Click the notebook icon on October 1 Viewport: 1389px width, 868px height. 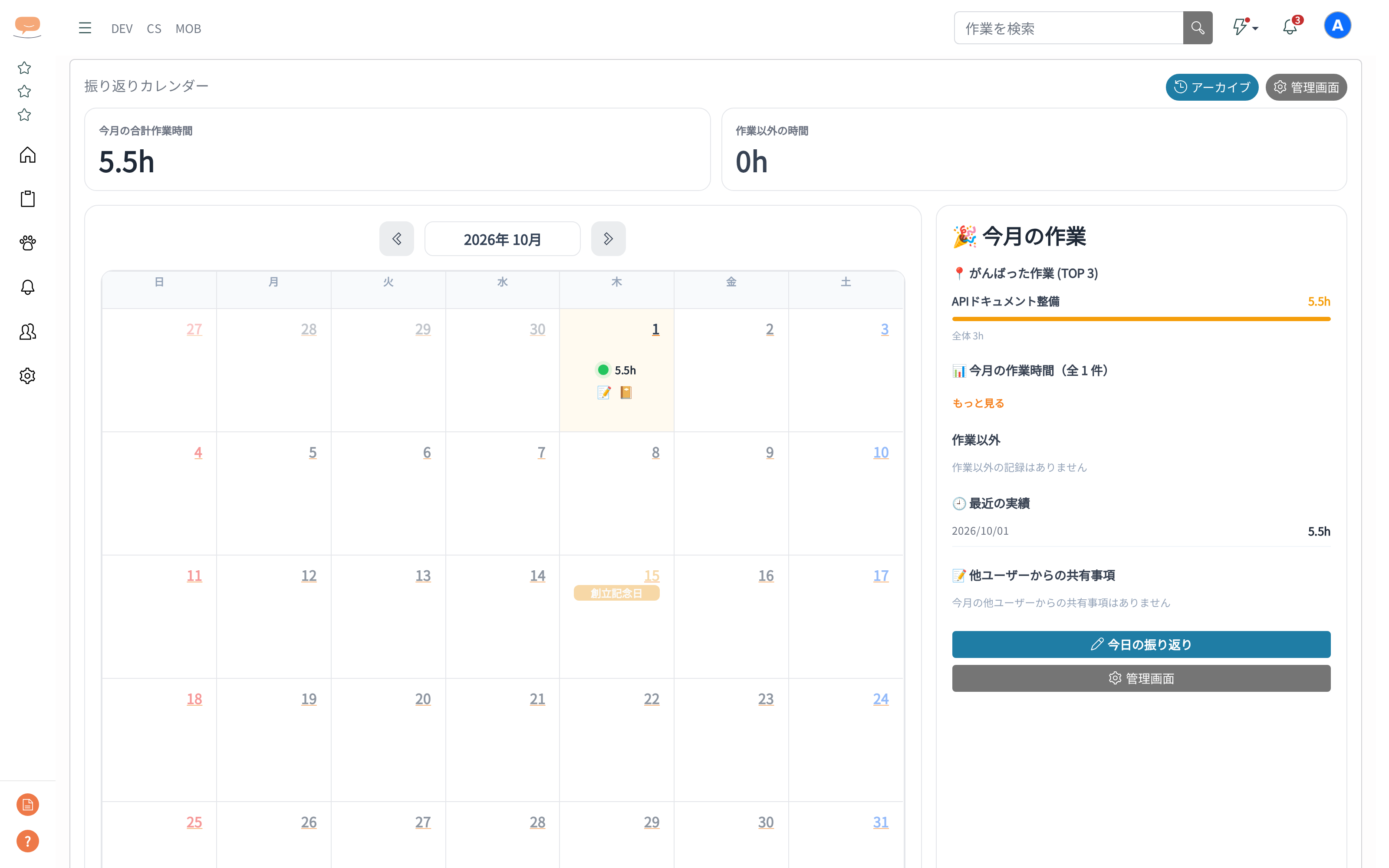[625, 393]
